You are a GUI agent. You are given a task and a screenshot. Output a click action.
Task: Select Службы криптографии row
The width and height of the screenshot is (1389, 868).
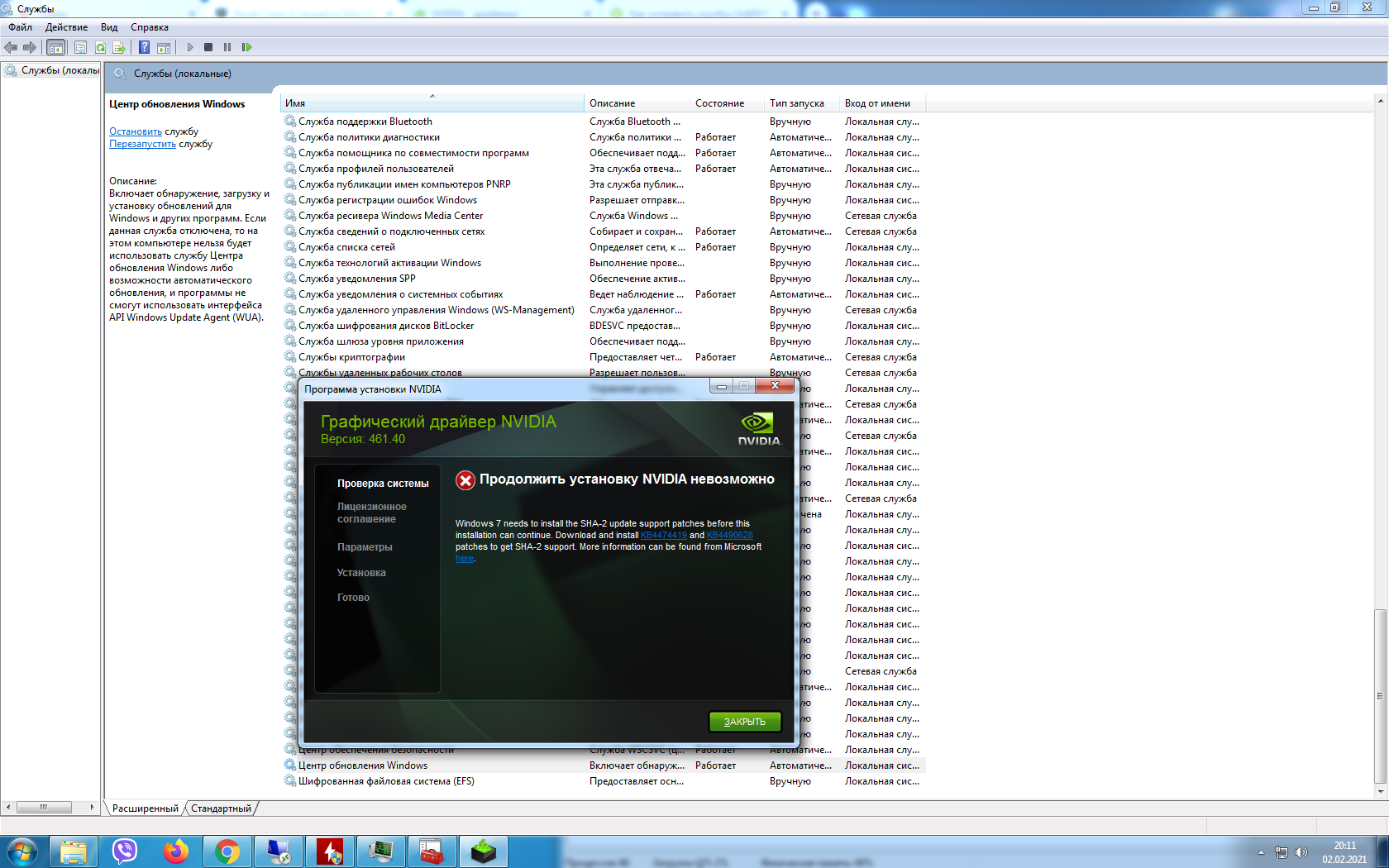tap(604, 357)
